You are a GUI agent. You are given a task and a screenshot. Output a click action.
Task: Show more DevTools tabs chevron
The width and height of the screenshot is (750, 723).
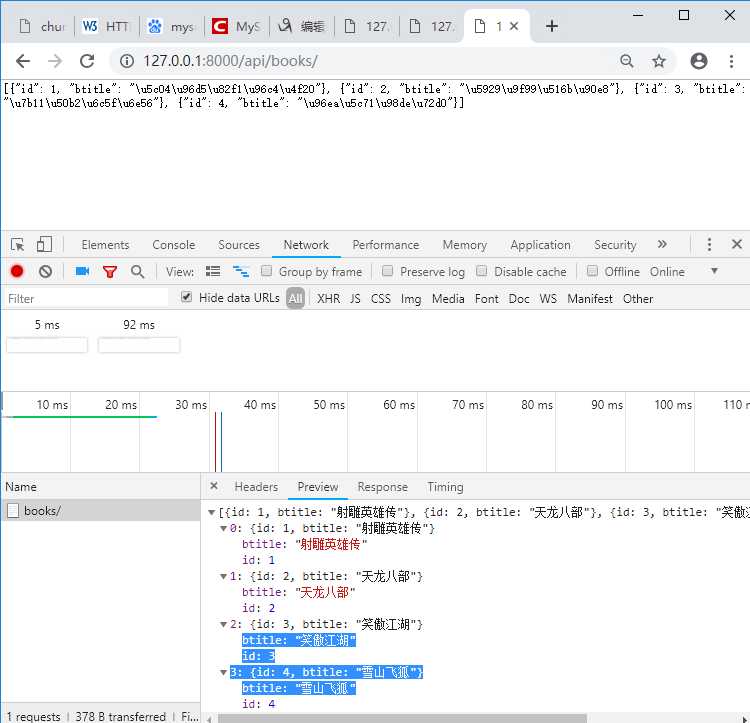[662, 245]
